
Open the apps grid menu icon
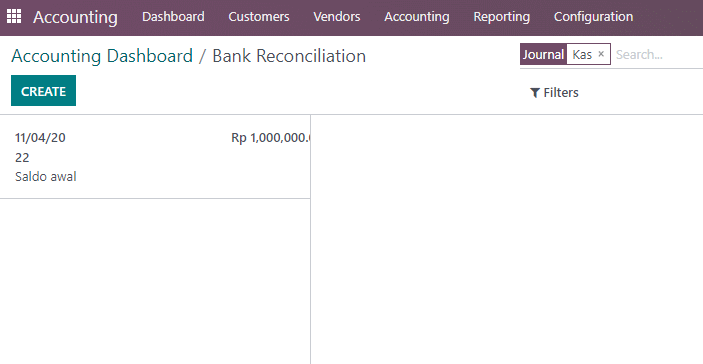[x=14, y=16]
